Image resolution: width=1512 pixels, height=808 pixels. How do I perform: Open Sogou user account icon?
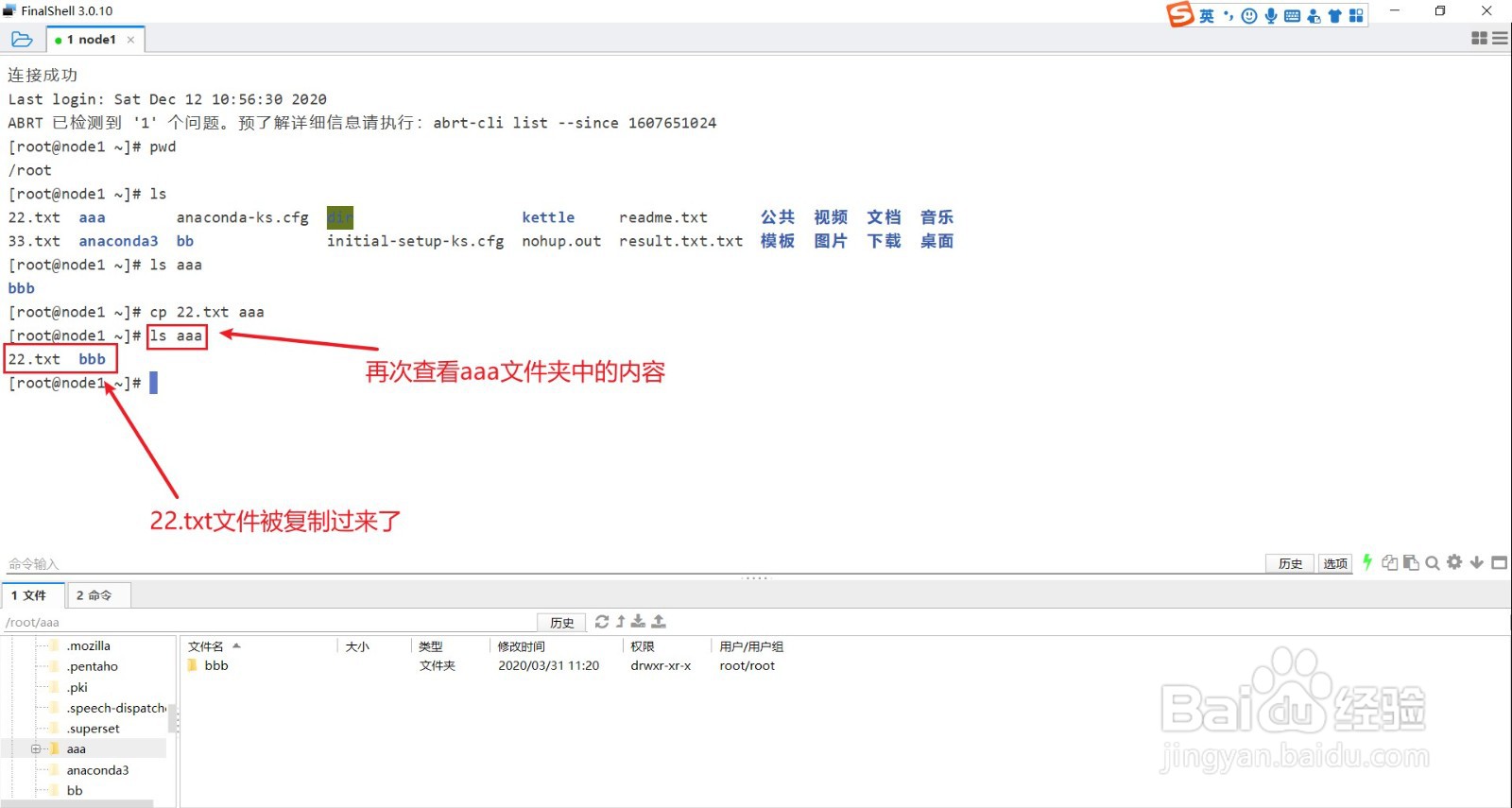[1314, 16]
